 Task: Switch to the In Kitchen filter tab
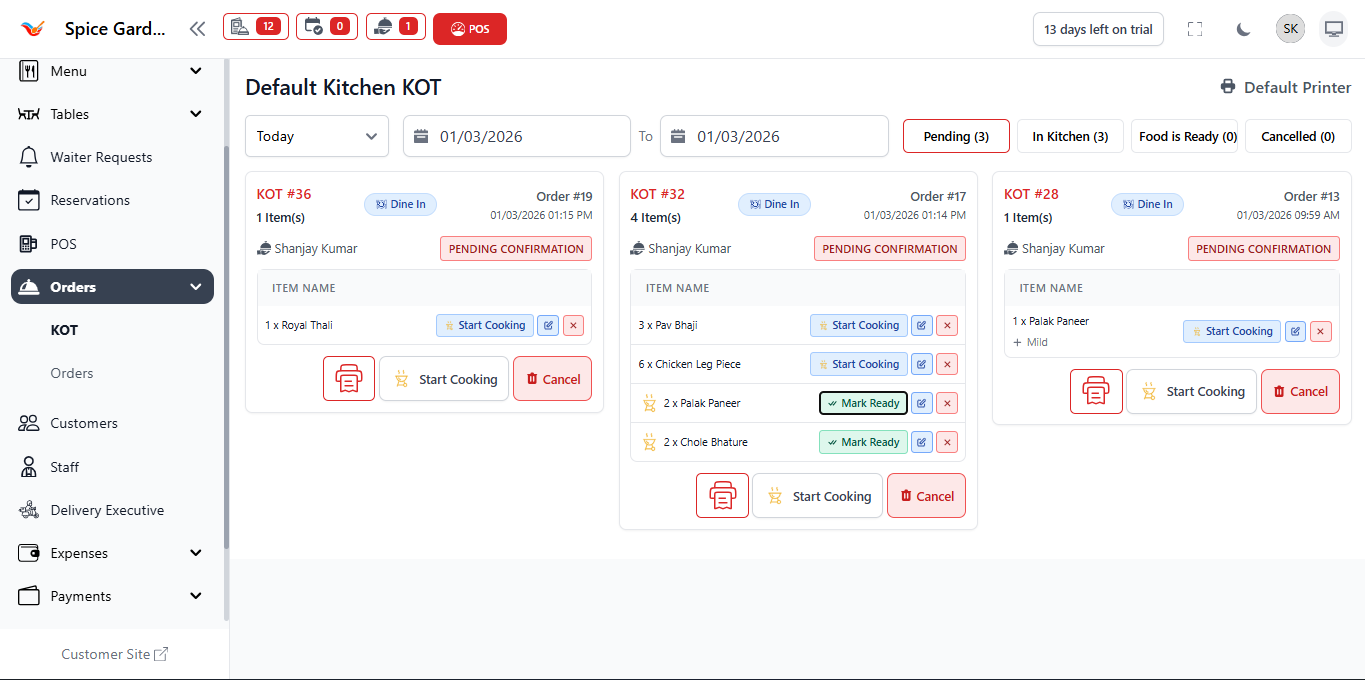[1069, 136]
